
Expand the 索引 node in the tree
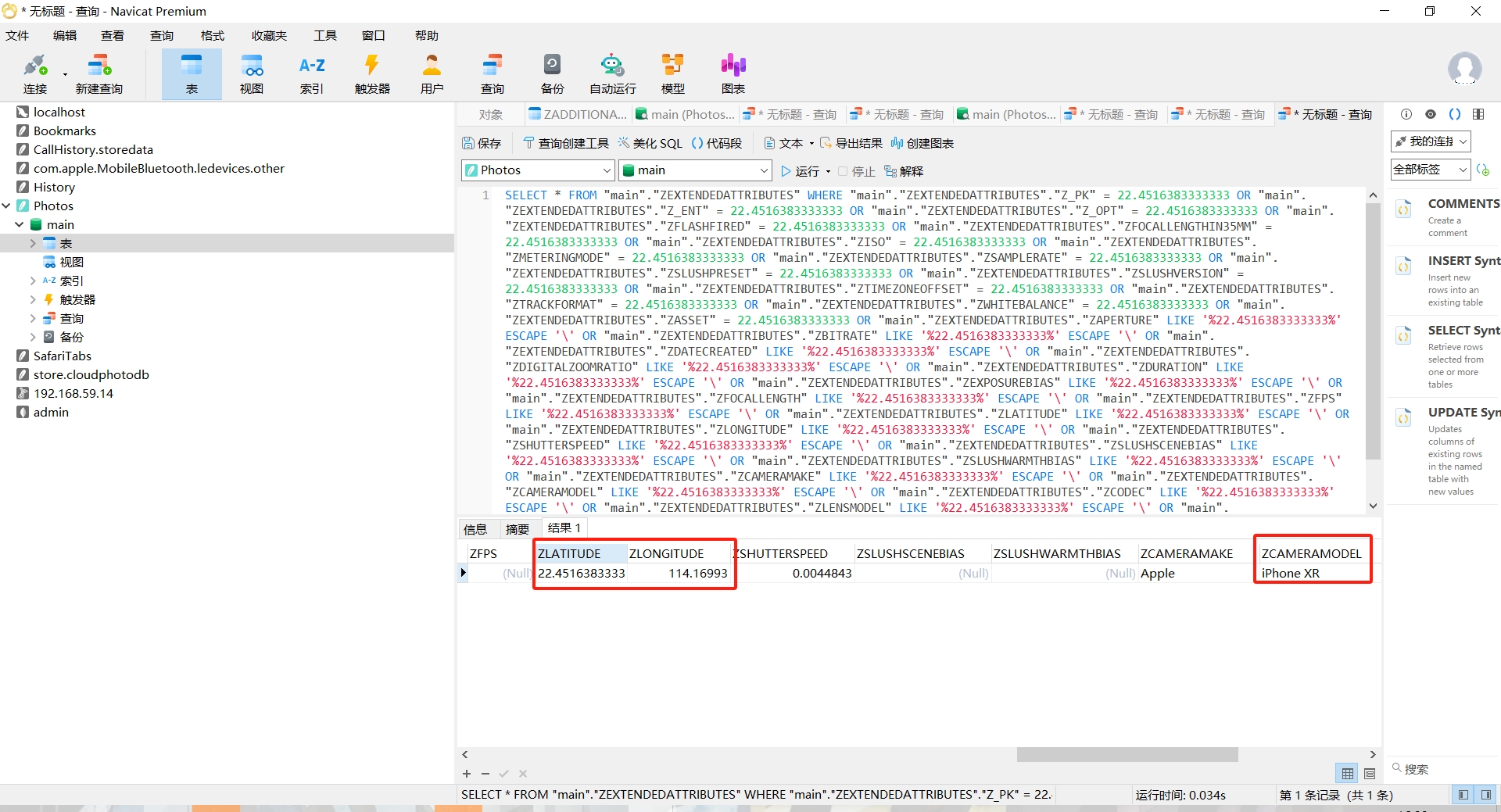pos(33,281)
